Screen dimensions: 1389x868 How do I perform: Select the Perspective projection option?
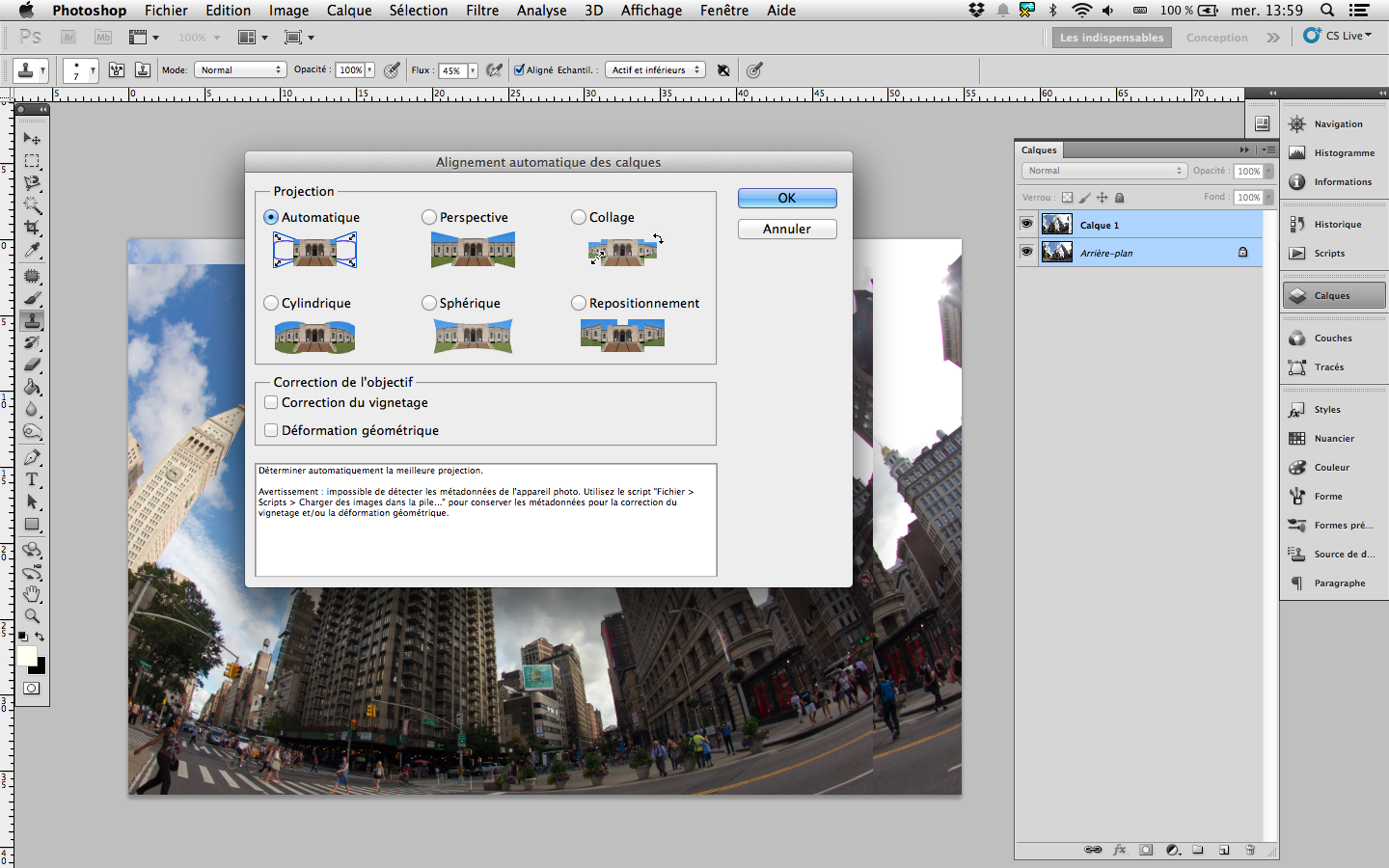click(x=429, y=217)
